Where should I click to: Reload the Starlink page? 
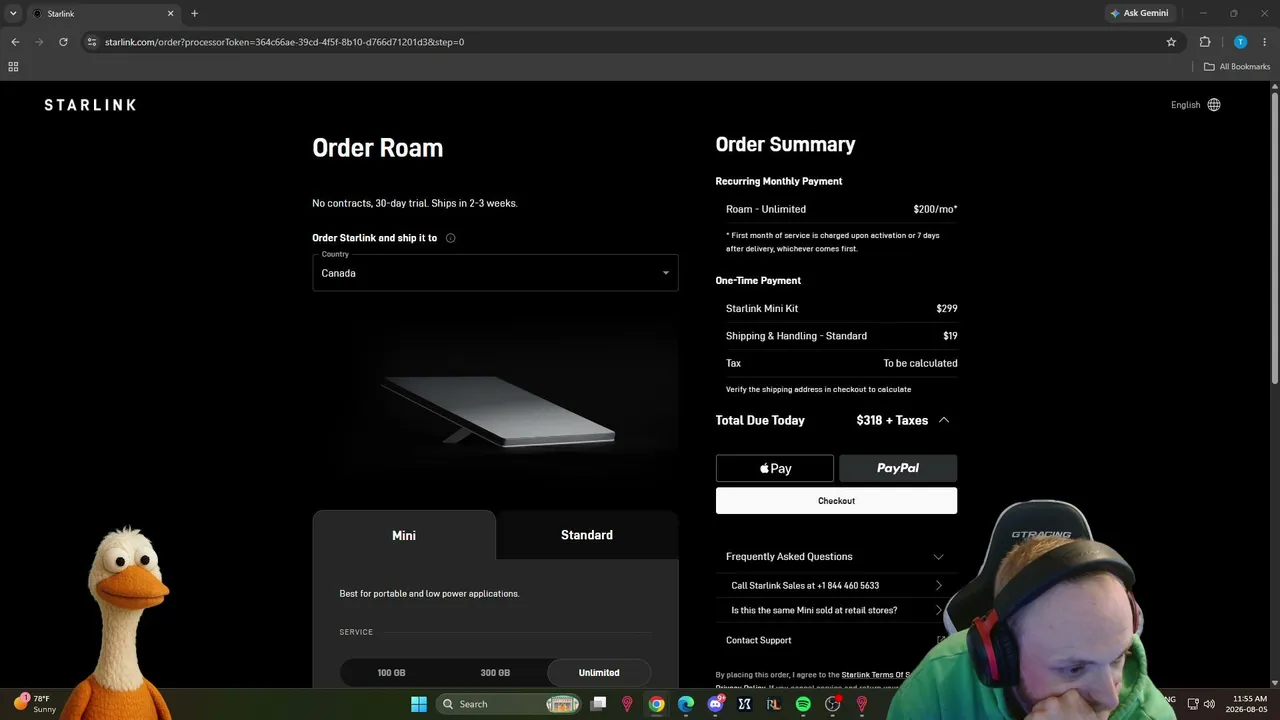tap(63, 42)
